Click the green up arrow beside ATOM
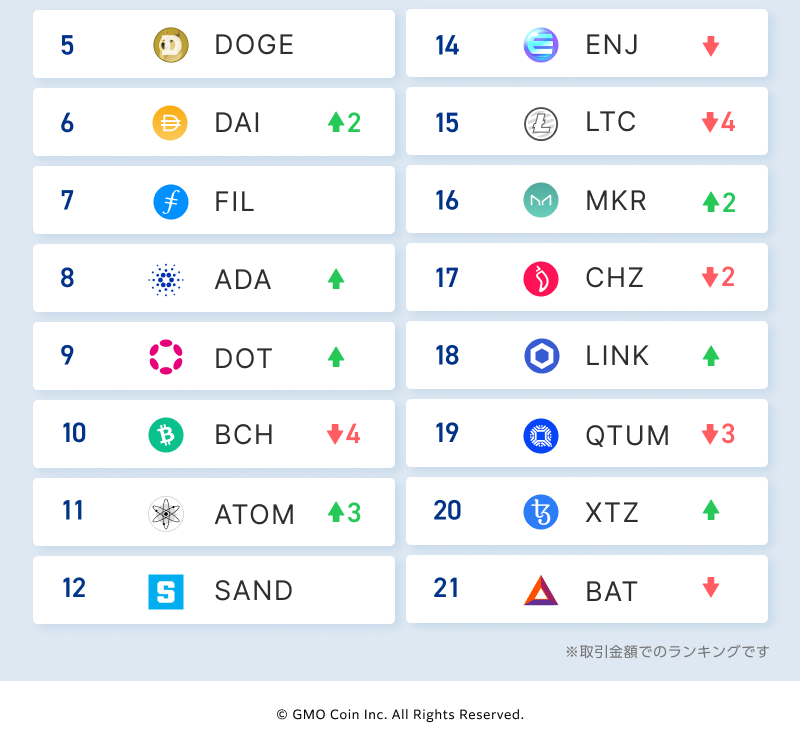The image size is (800, 746). tap(336, 513)
